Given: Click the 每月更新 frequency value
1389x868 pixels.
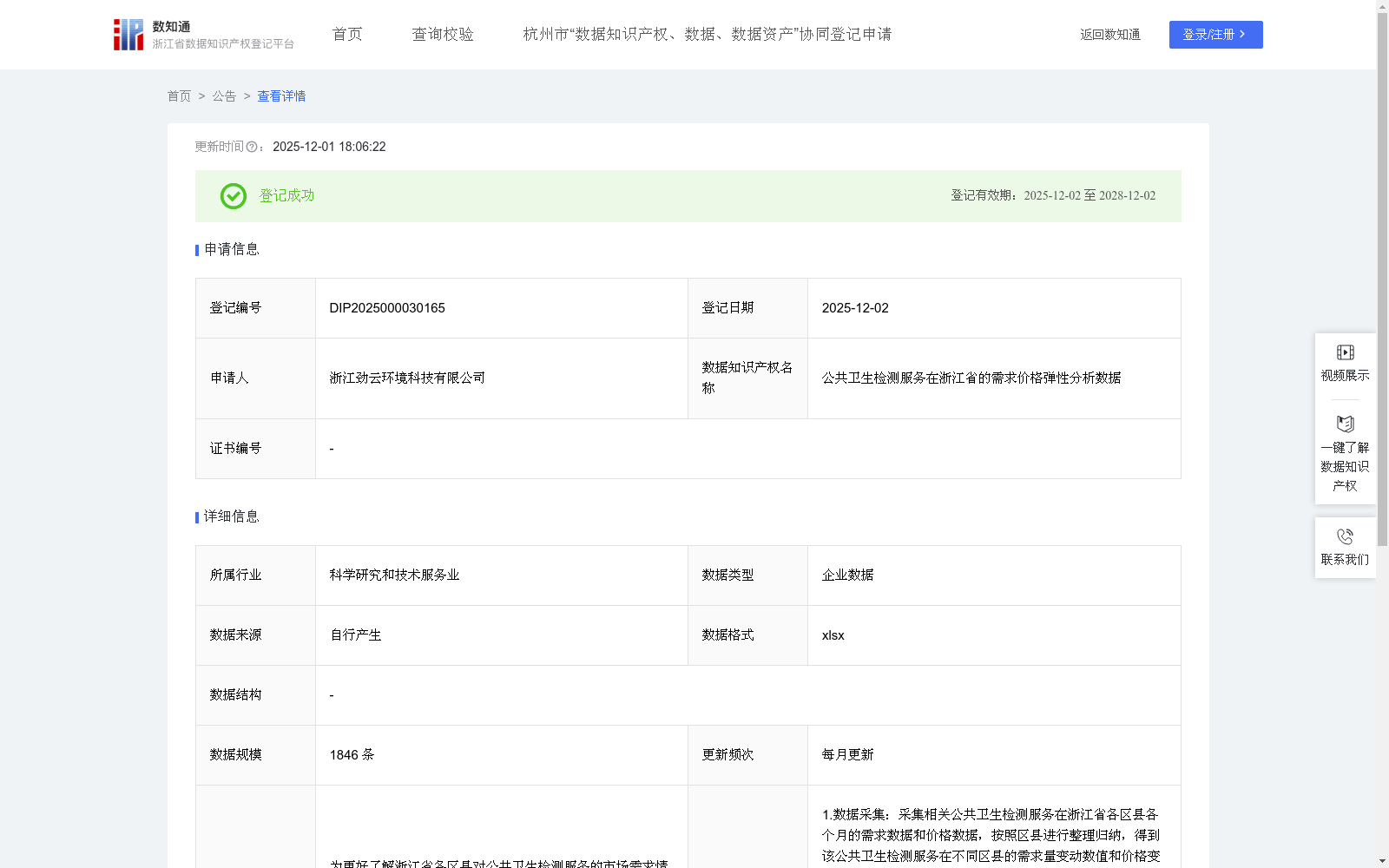Looking at the screenshot, I should (847, 755).
